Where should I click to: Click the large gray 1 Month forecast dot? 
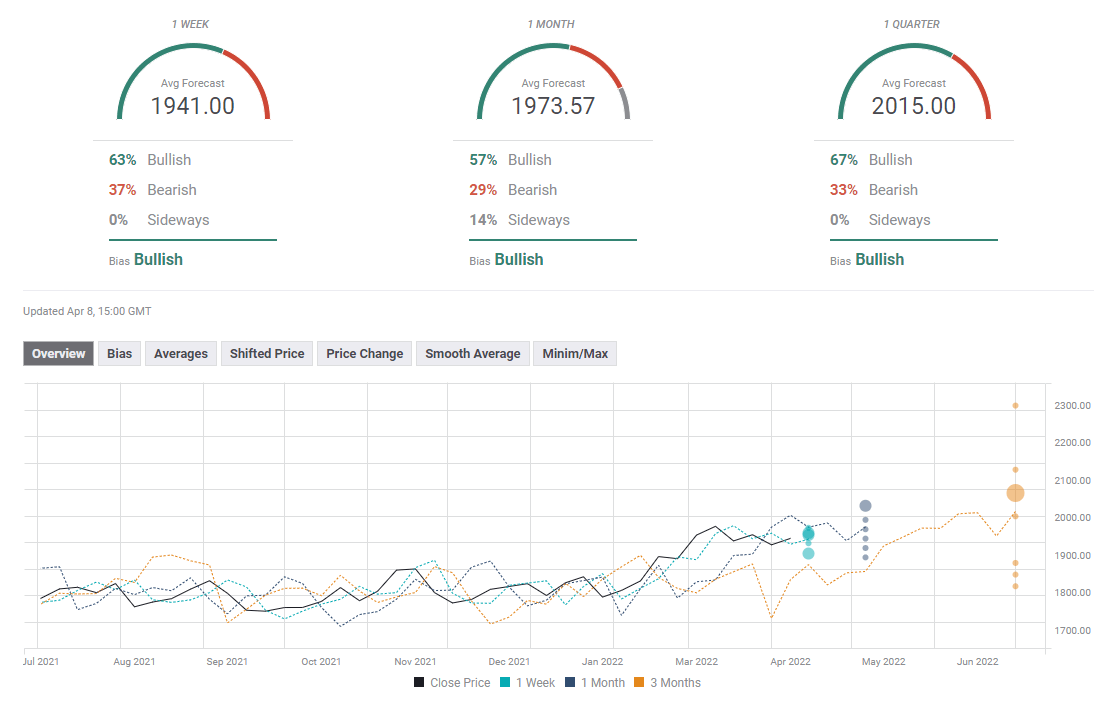(865, 506)
